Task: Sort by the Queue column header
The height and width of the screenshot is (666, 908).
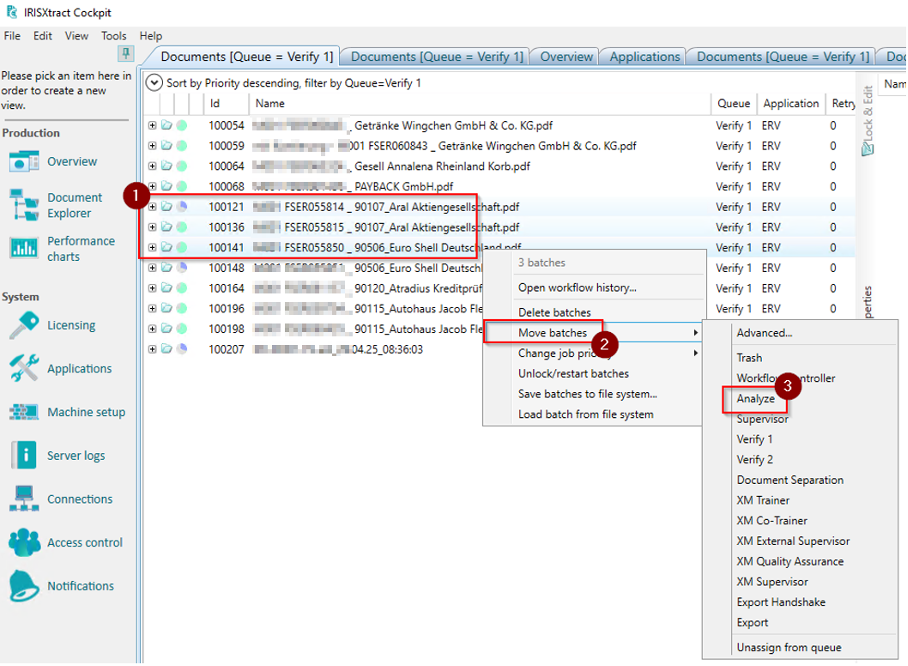Action: pyautogui.click(x=734, y=104)
